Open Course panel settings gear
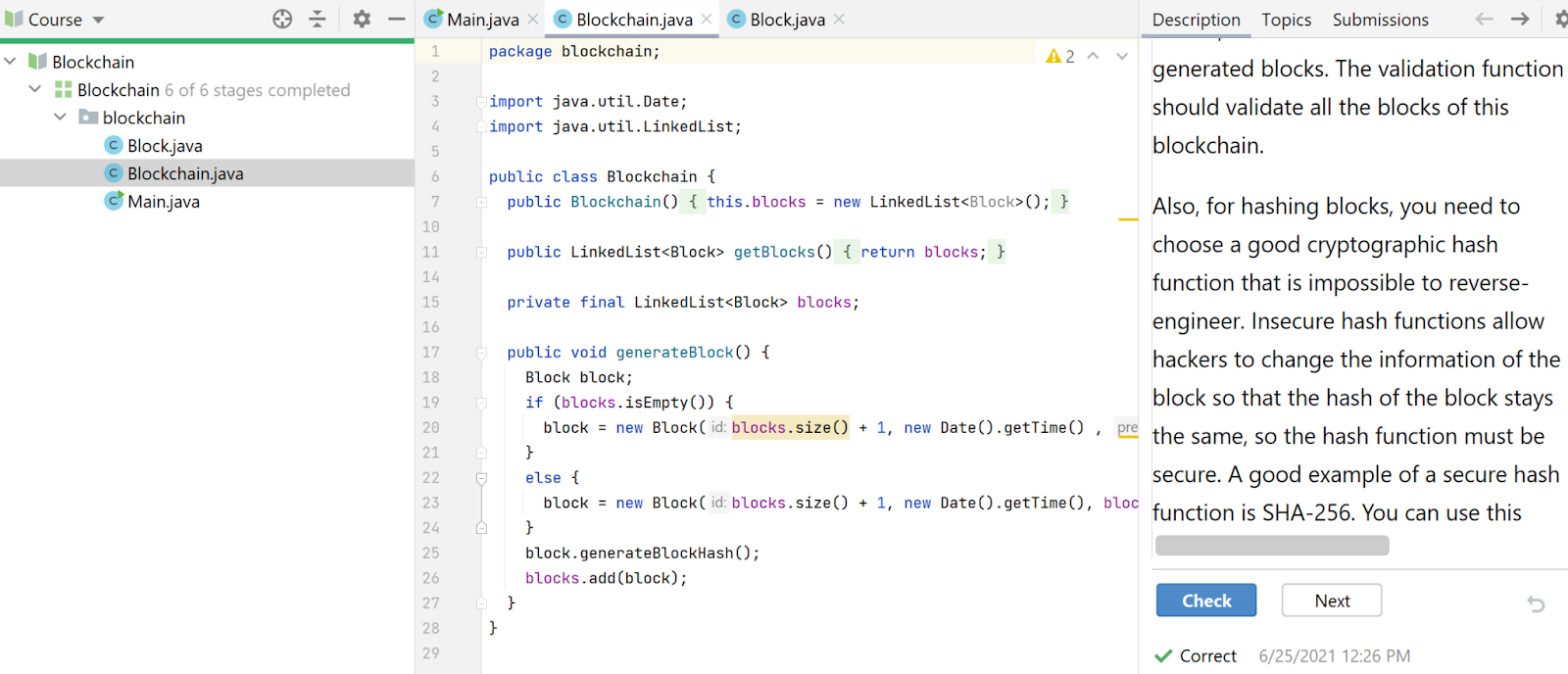Image resolution: width=1568 pixels, height=674 pixels. tap(362, 19)
